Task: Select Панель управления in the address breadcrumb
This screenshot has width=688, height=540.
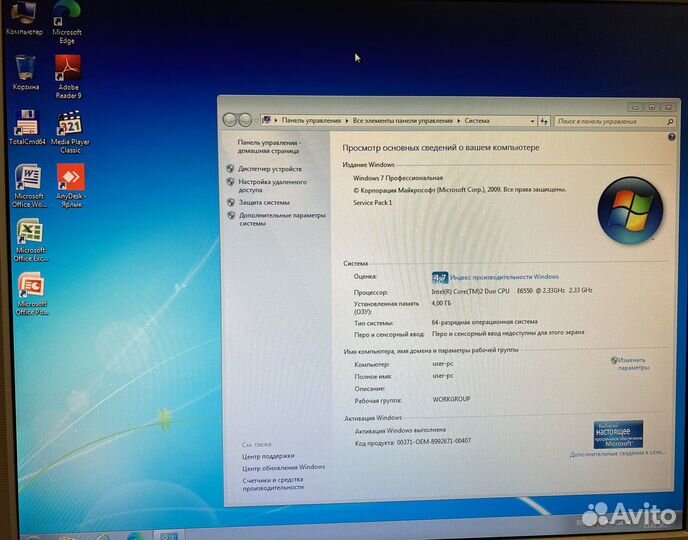Action: pyautogui.click(x=311, y=120)
